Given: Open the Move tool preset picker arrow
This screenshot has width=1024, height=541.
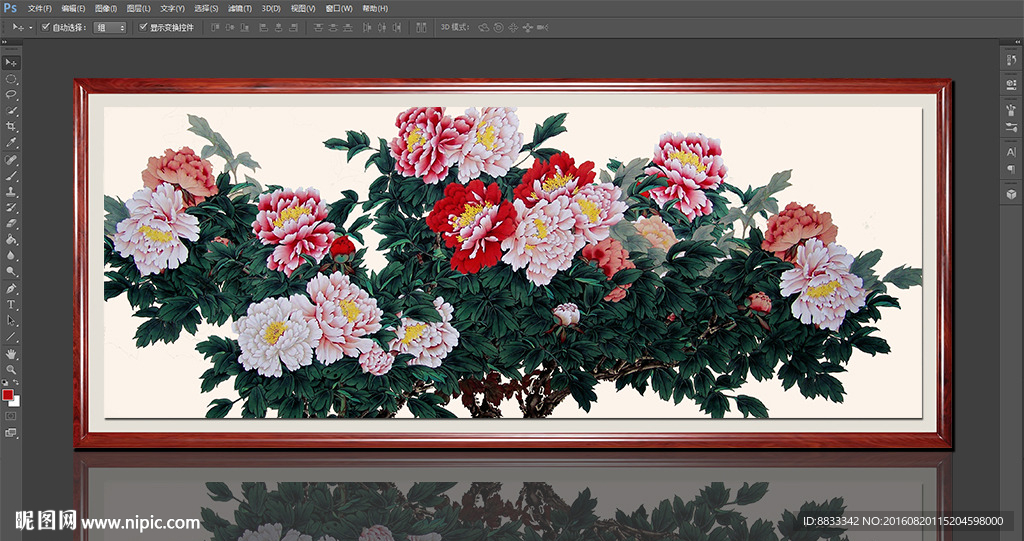Looking at the screenshot, I should (31, 28).
